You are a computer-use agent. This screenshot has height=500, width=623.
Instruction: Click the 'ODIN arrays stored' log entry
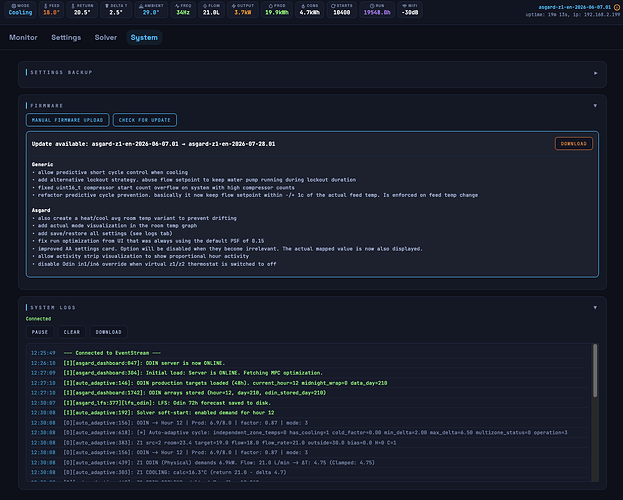(x=195, y=393)
